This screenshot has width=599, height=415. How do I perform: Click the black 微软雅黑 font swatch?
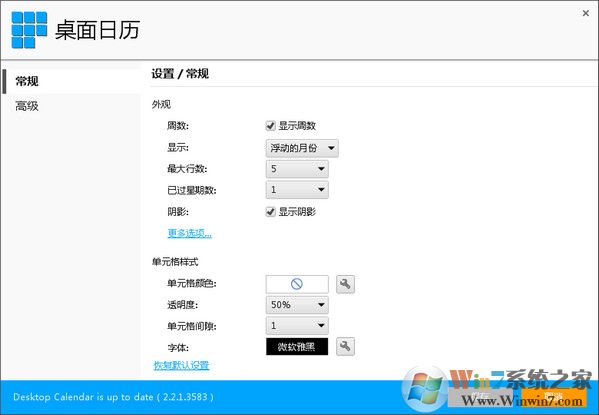point(297,346)
